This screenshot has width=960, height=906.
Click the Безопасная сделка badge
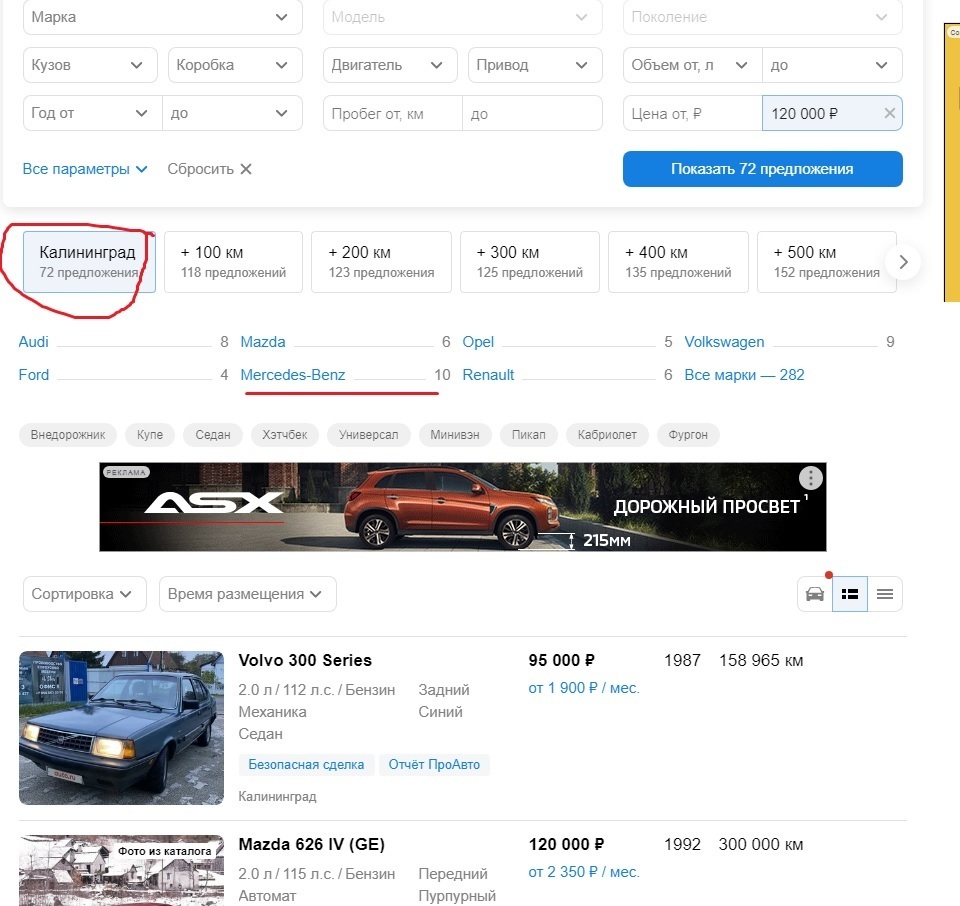tap(306, 765)
